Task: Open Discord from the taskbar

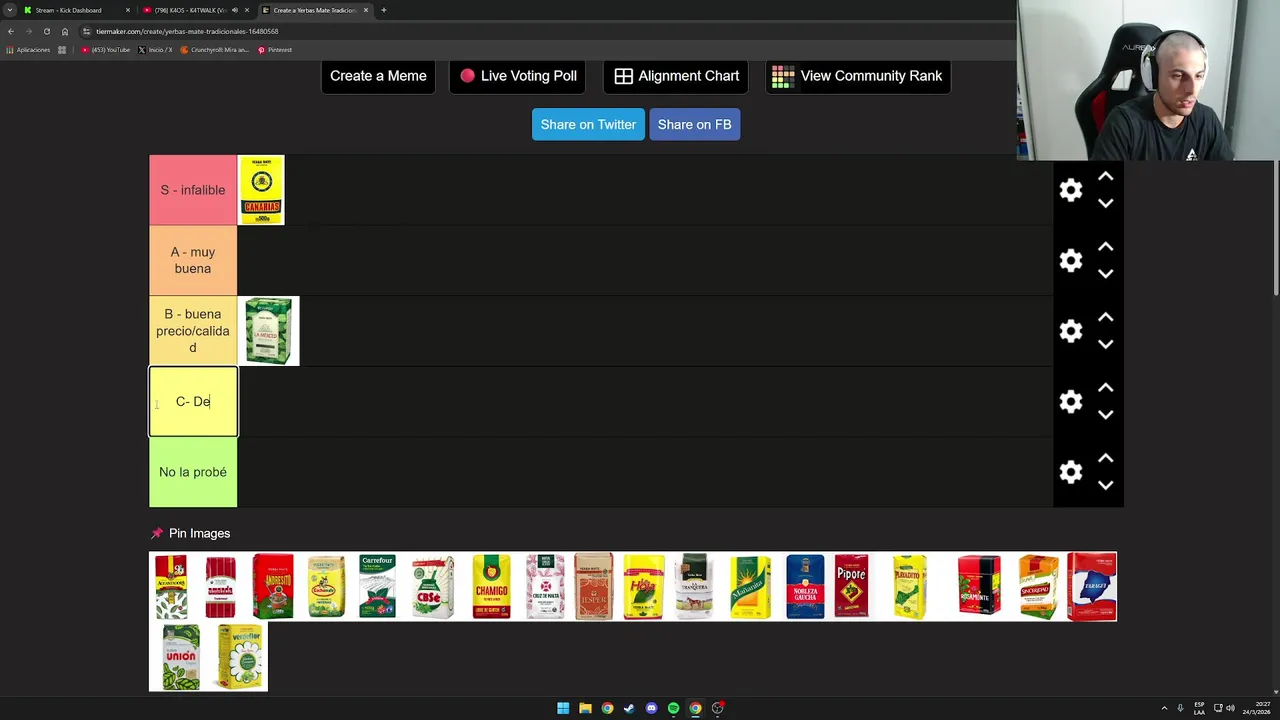Action: [651, 708]
